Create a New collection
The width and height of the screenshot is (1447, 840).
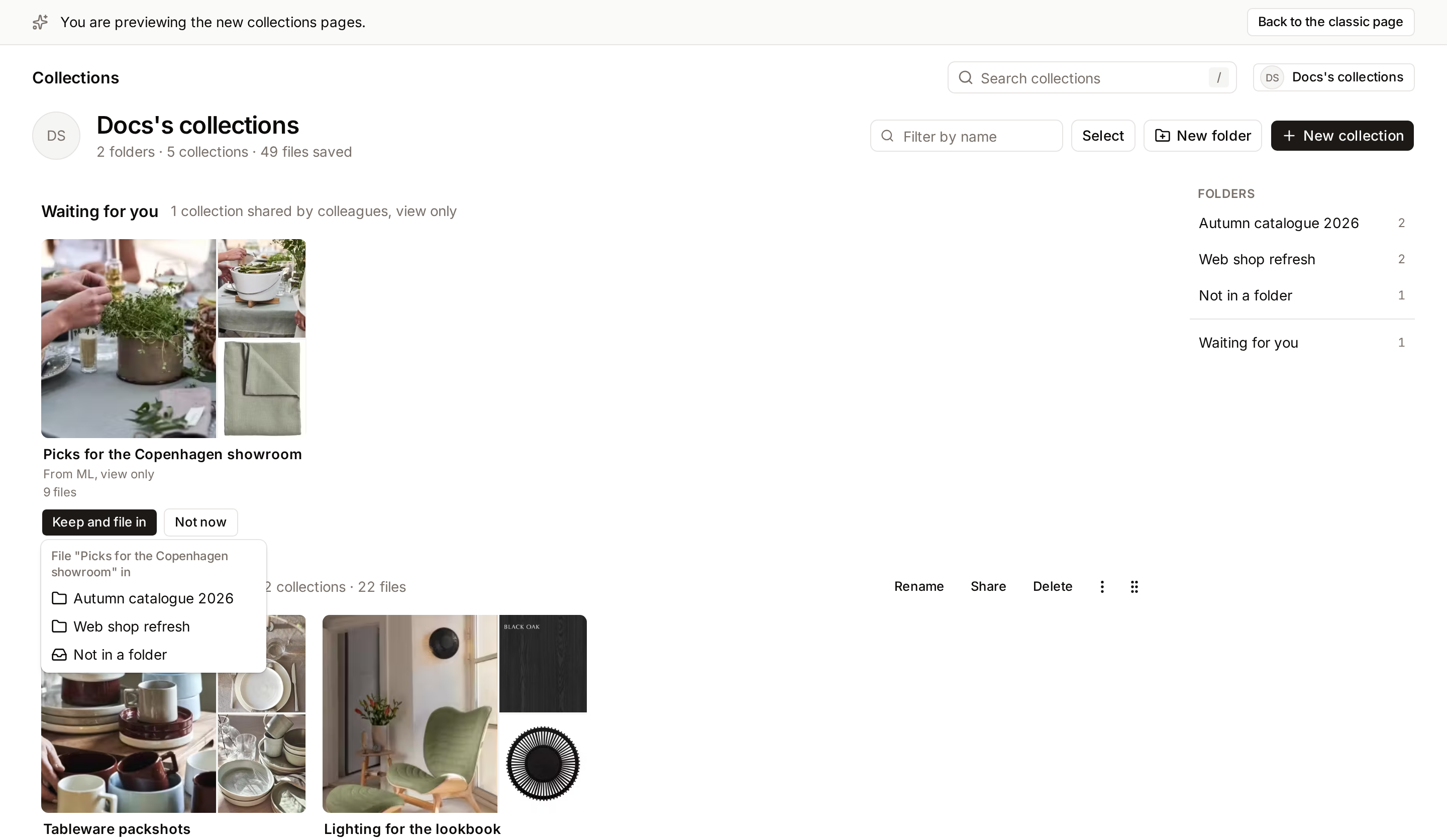coord(1342,136)
